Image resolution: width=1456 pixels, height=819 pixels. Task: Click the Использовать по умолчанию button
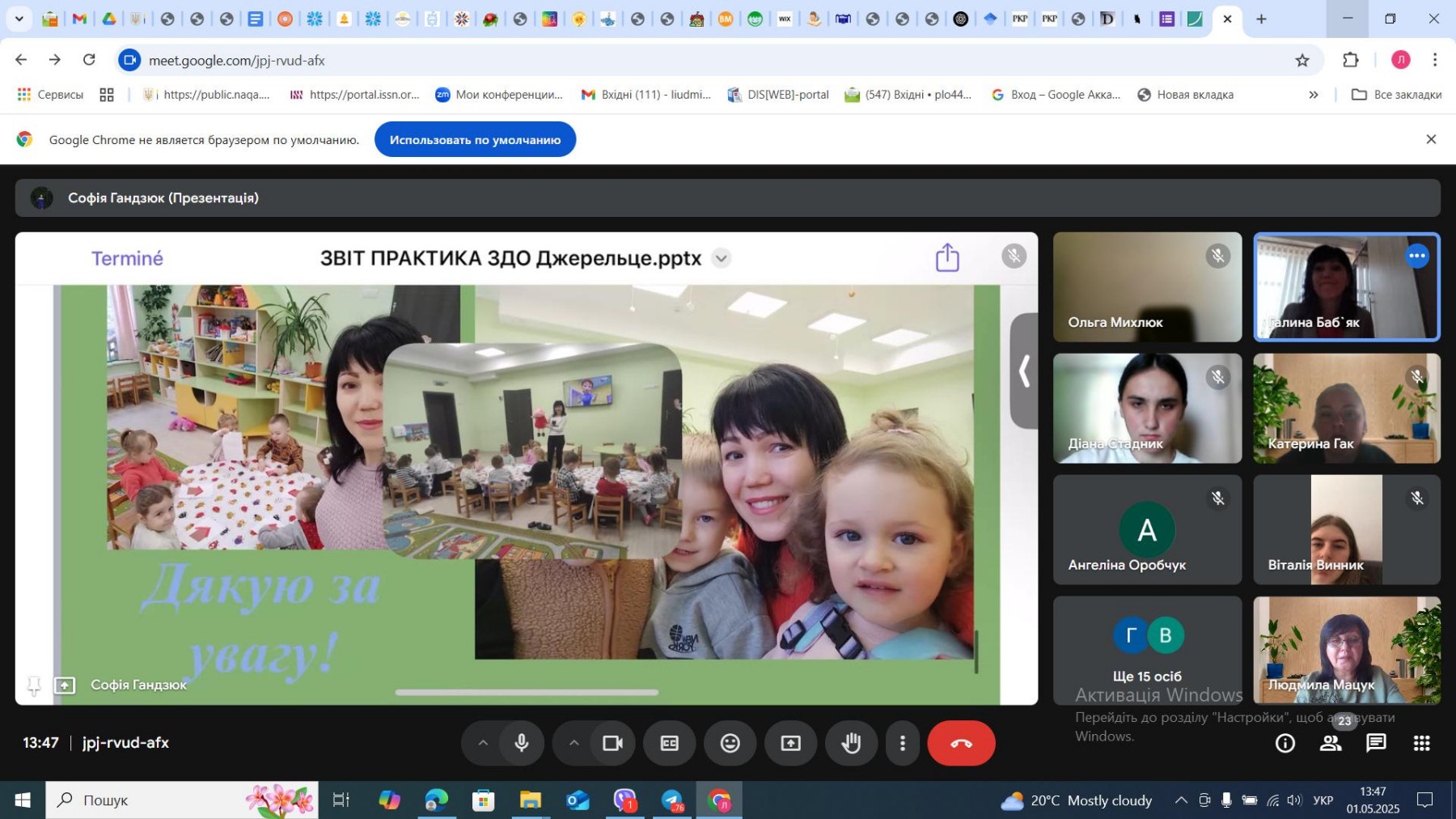tap(475, 140)
